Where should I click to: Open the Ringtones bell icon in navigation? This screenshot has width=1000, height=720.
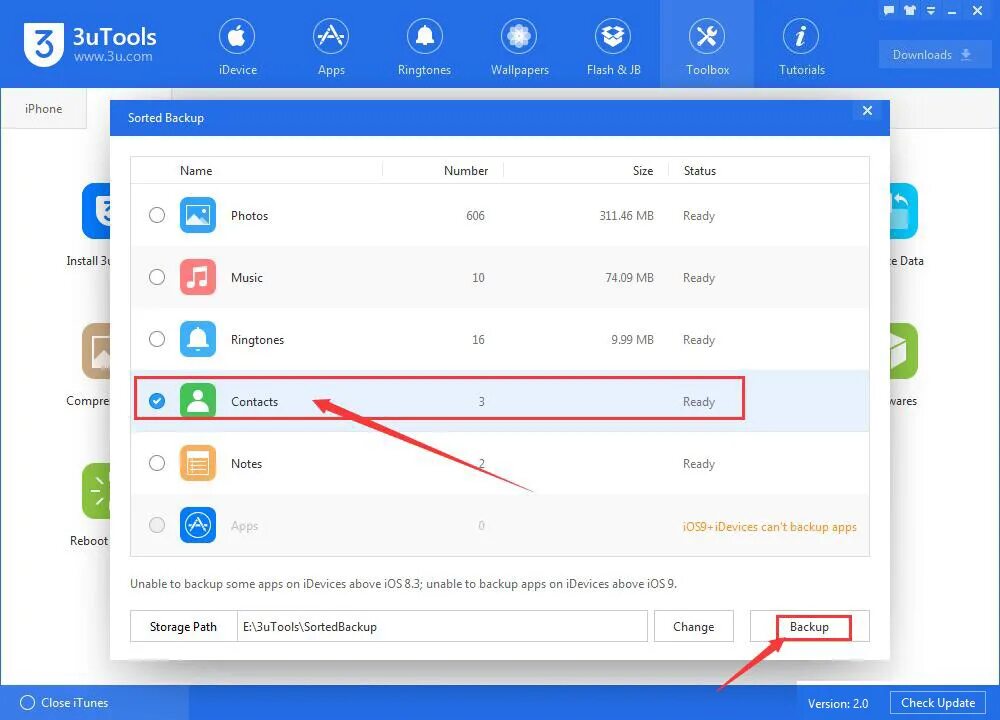(x=425, y=36)
